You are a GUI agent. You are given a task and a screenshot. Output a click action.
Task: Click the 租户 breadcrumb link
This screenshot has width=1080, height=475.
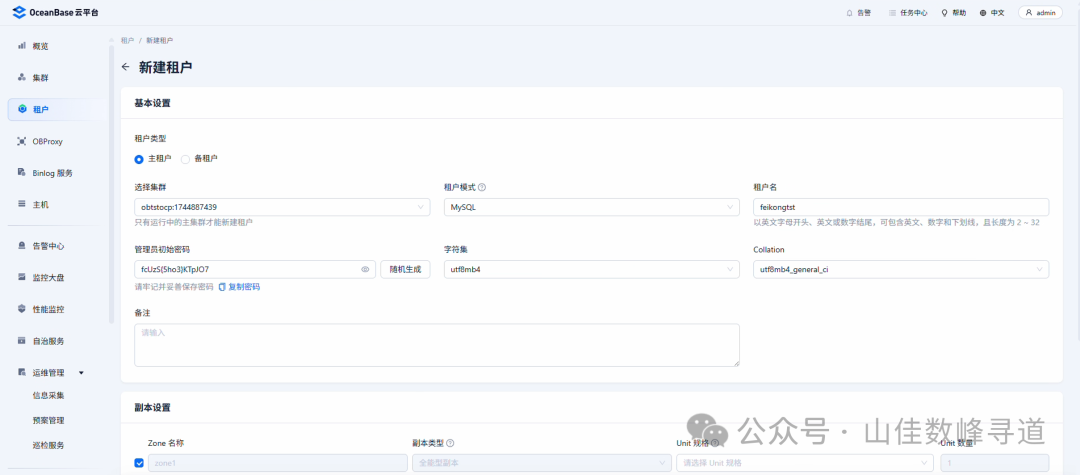pos(127,41)
